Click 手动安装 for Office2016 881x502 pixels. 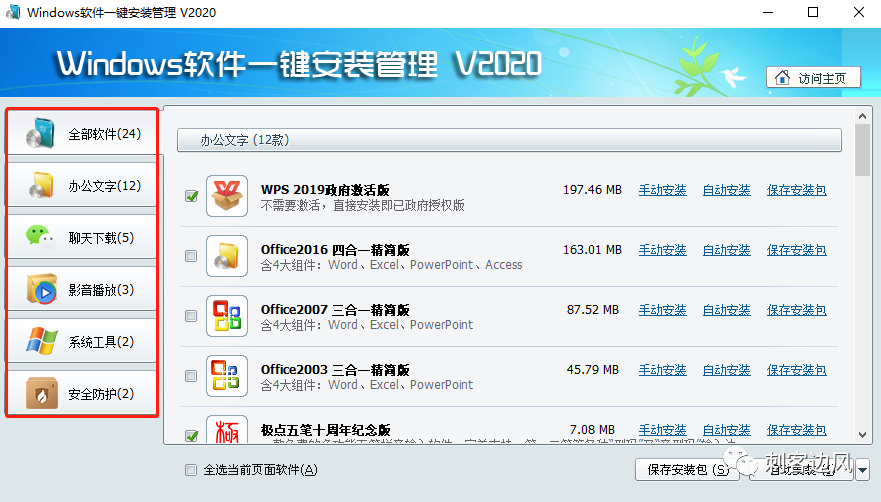662,250
